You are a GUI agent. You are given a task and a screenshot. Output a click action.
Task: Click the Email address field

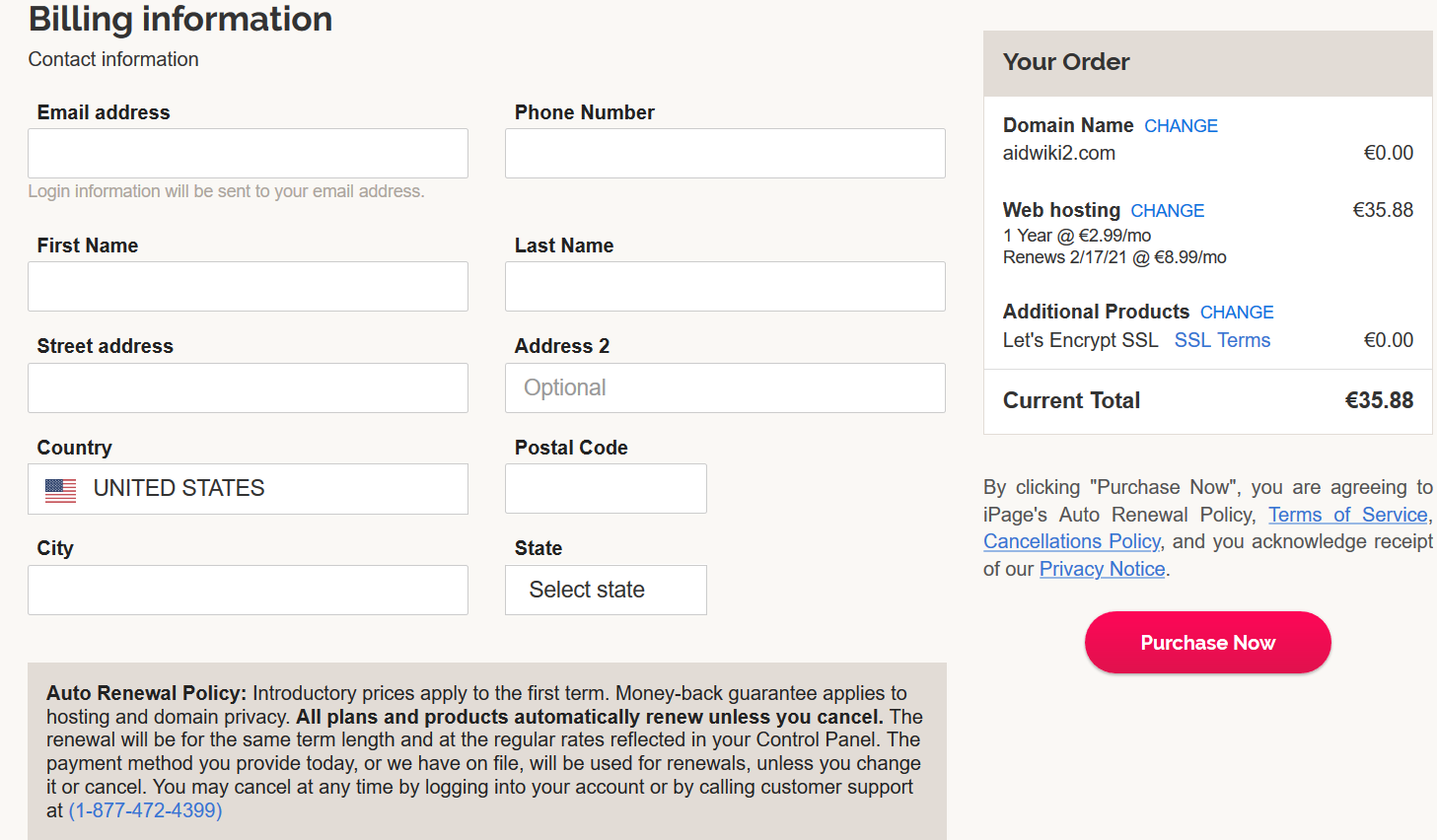pyautogui.click(x=248, y=154)
